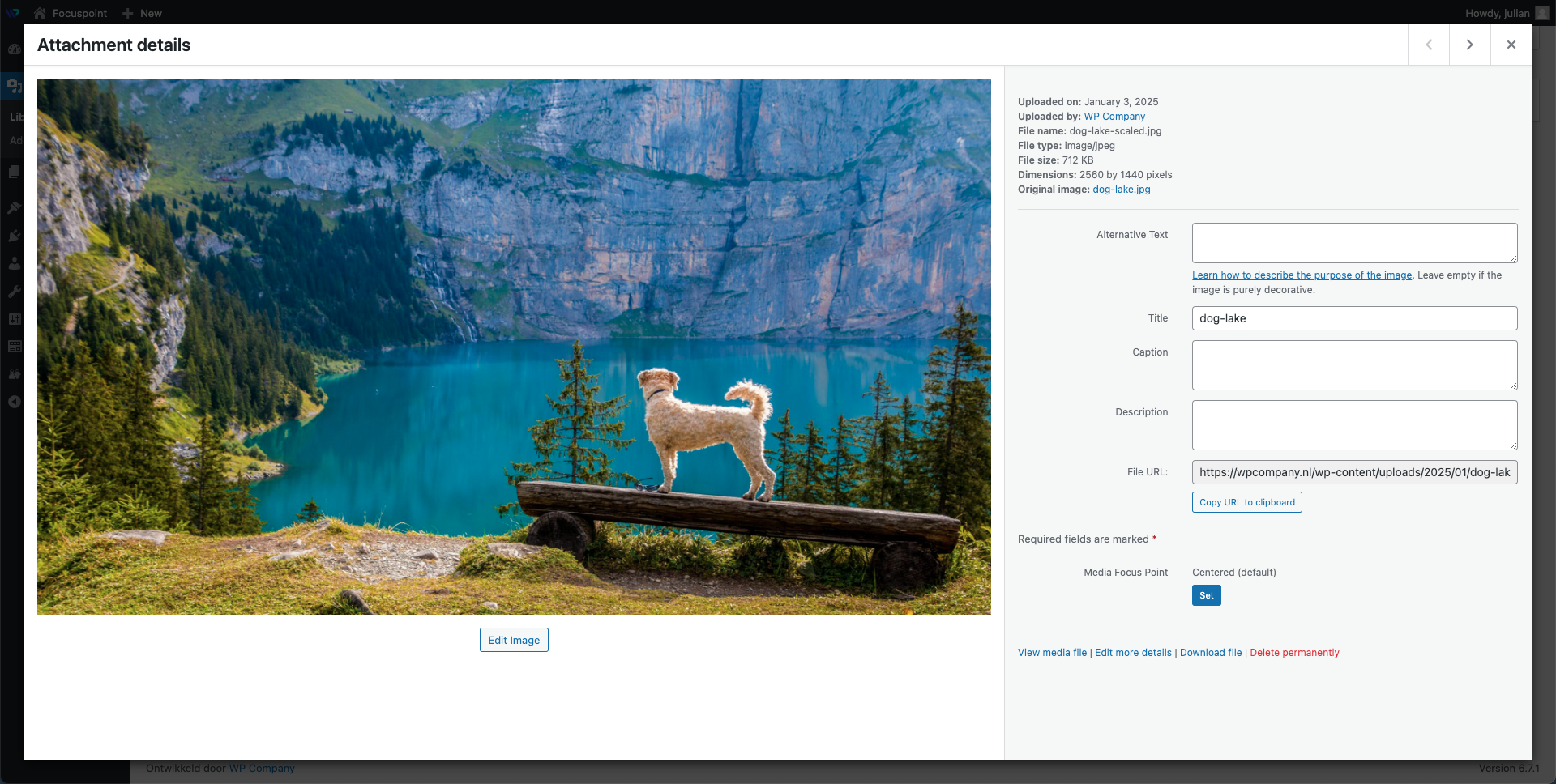Click the file type value image/jpeg
This screenshot has height=784, width=1556.
click(1089, 146)
